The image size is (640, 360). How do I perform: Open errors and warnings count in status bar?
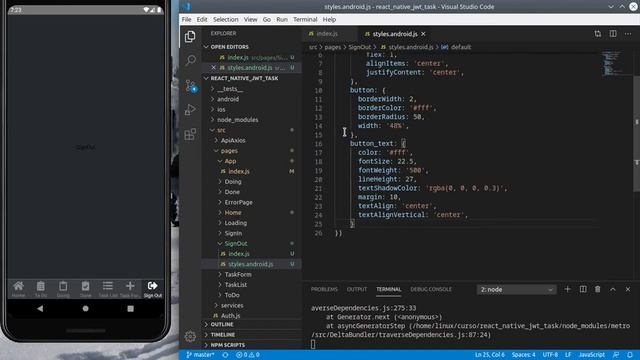pos(248,355)
